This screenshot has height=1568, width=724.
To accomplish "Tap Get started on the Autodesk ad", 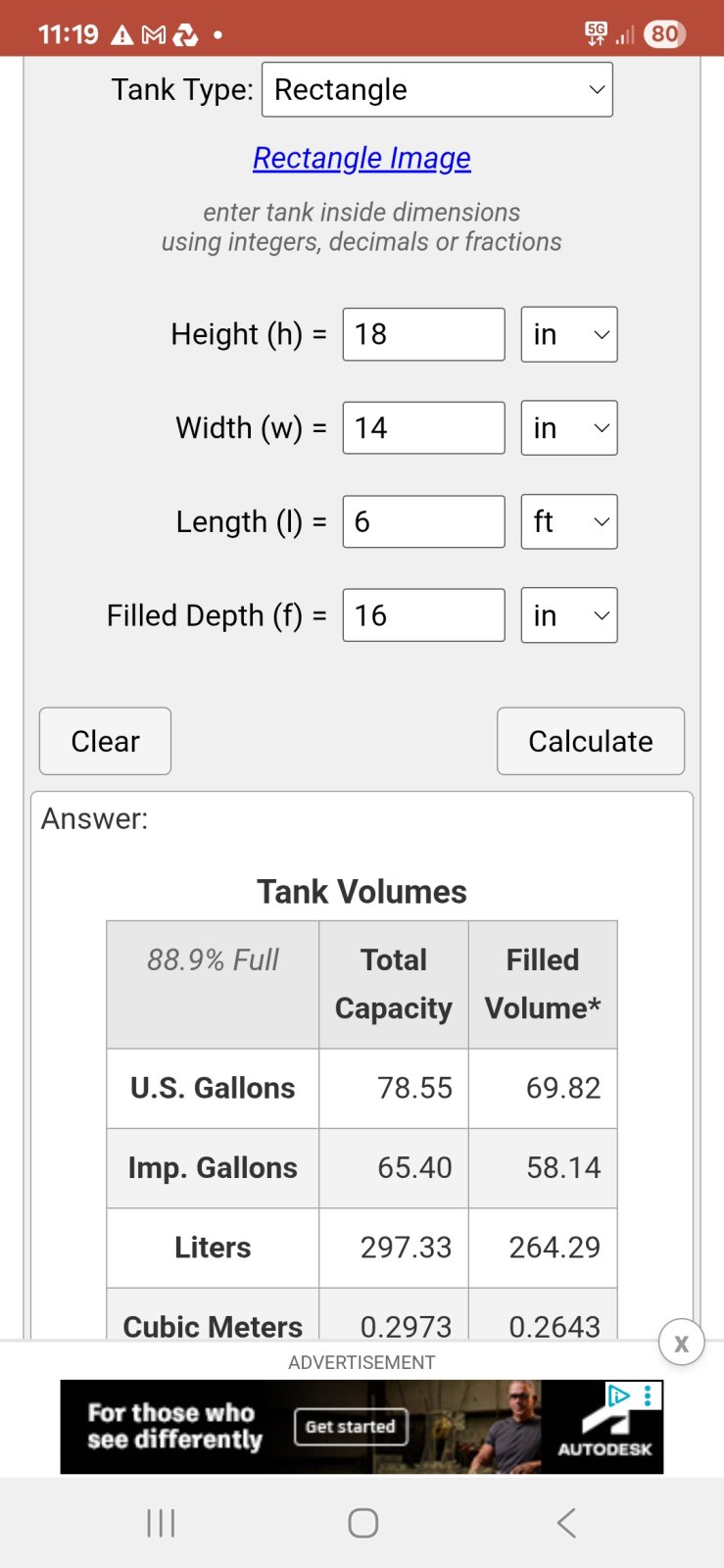I will (350, 1427).
